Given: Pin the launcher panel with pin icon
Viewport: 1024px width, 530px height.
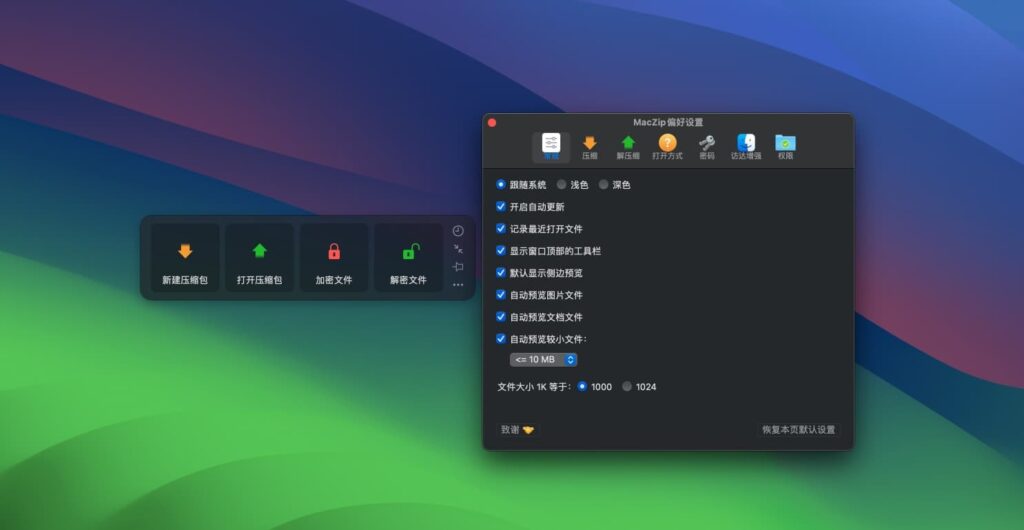Looking at the screenshot, I should pyautogui.click(x=458, y=266).
